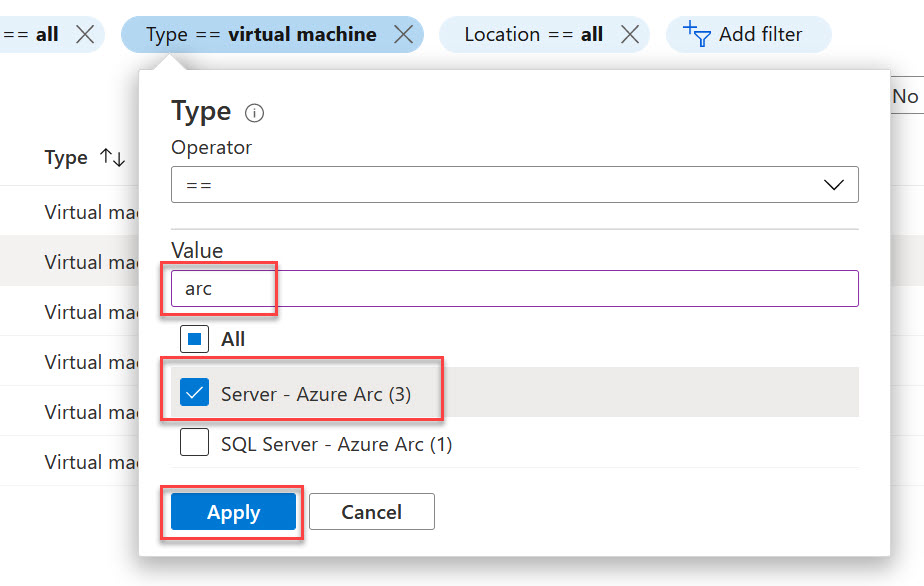Click the sort arrows on Type column

point(110,157)
